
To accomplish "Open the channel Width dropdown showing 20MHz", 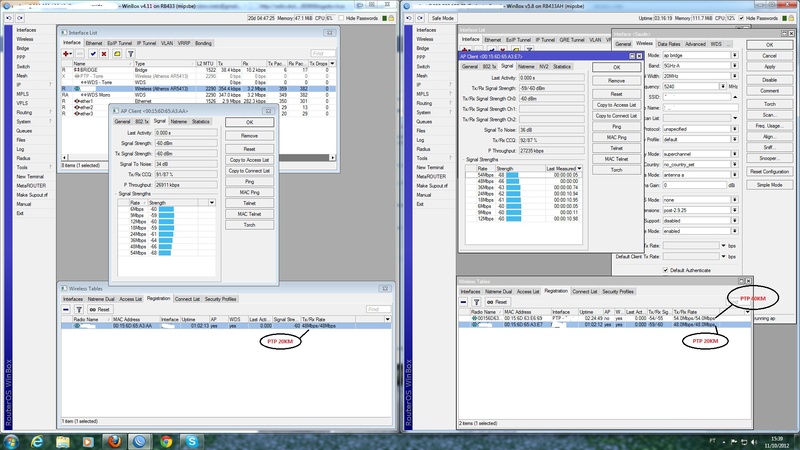I will (x=735, y=76).
